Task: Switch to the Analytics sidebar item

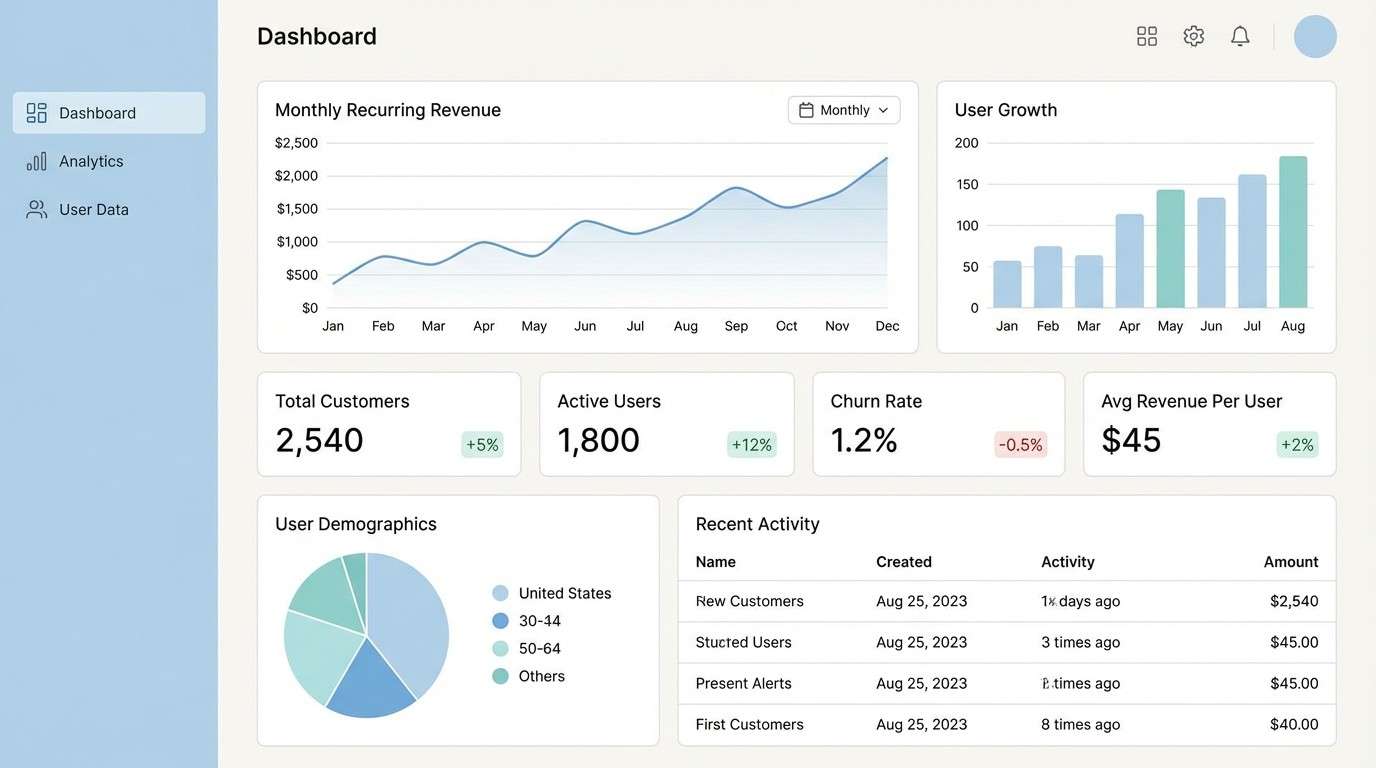Action: (91, 160)
